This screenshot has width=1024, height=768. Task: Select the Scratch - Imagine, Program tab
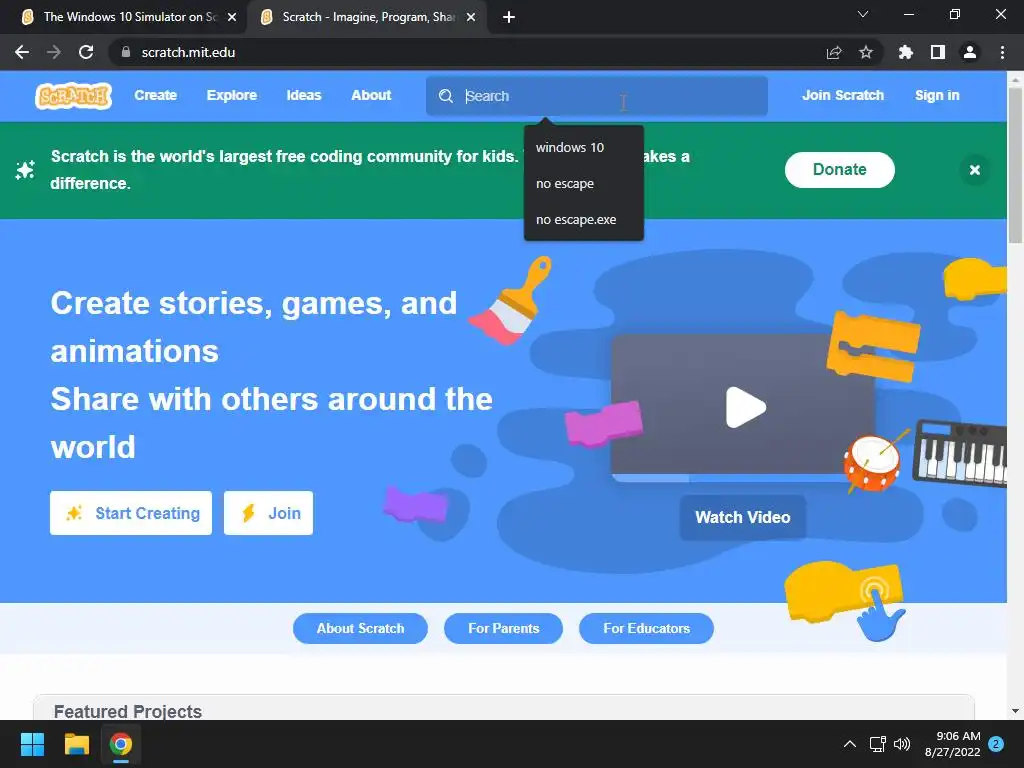(366, 17)
